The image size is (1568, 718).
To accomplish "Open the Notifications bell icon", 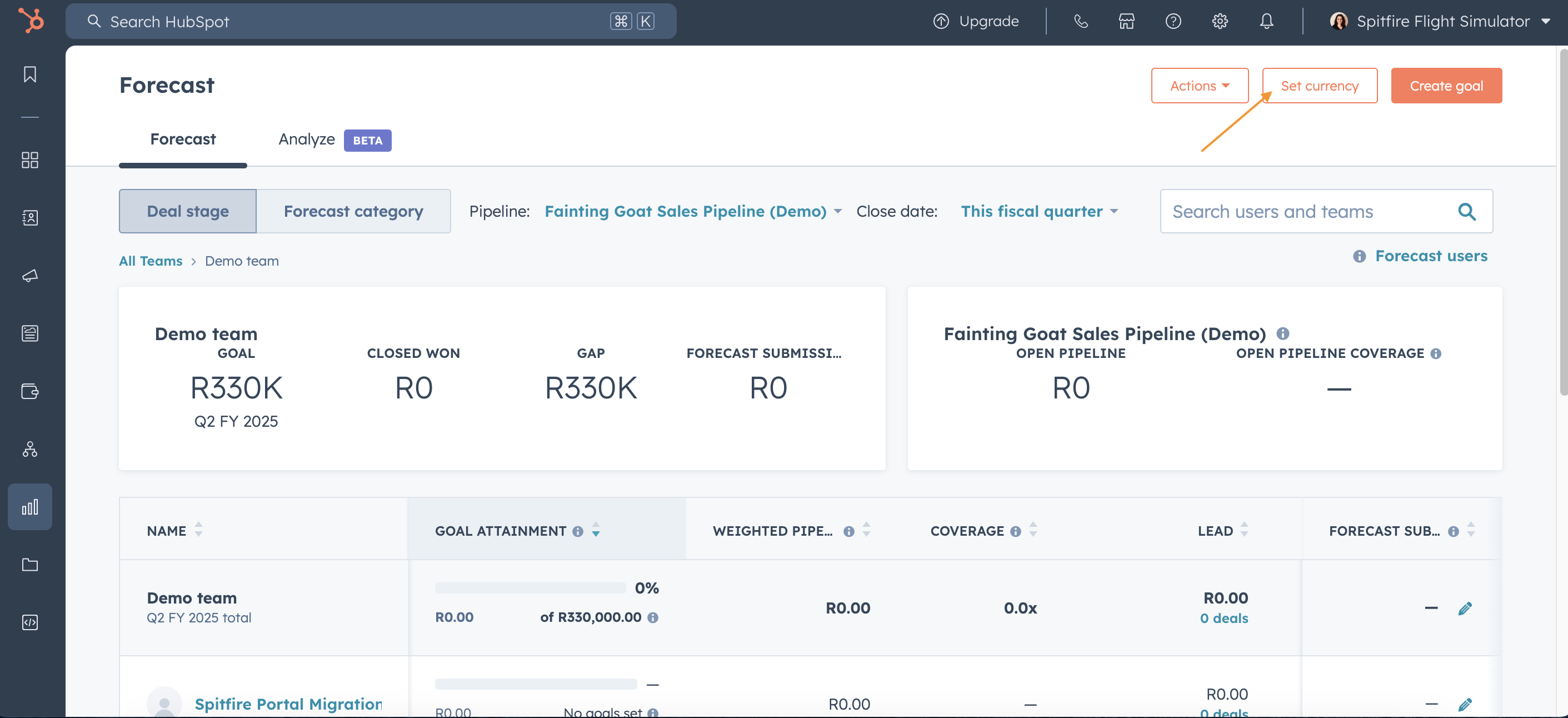I will point(1266,21).
